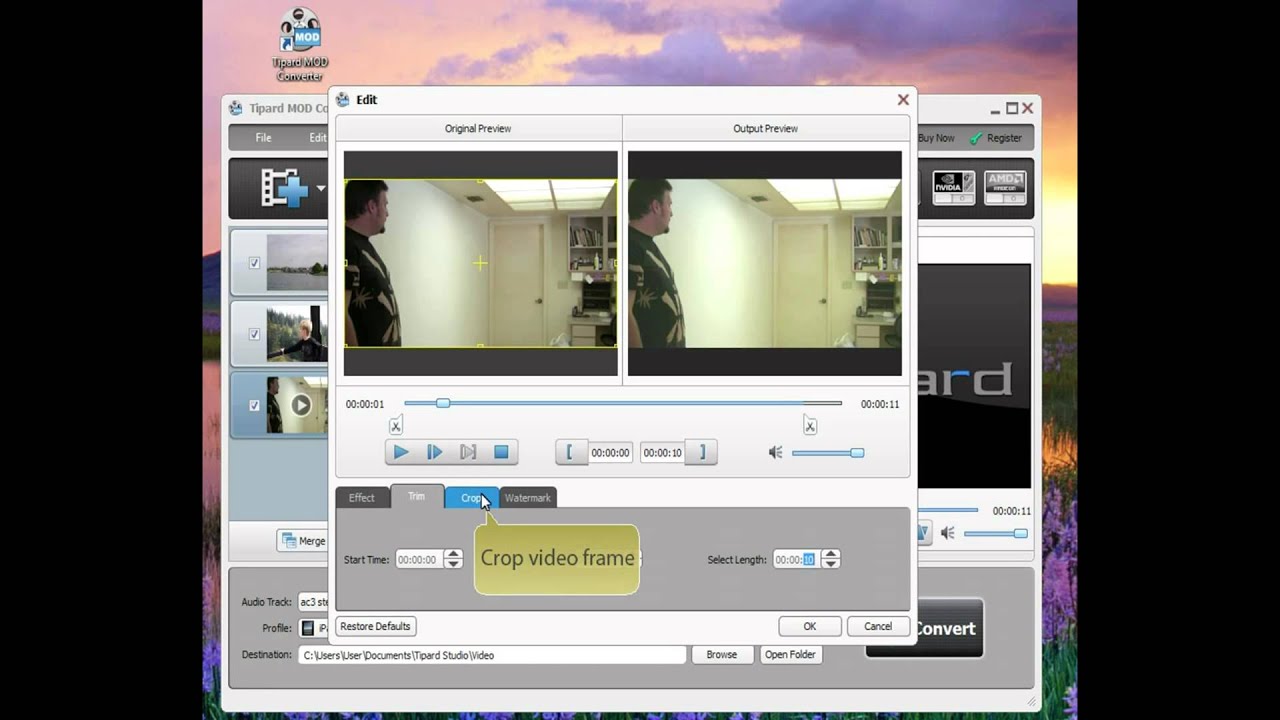Click right scissors trim marker

(810, 426)
